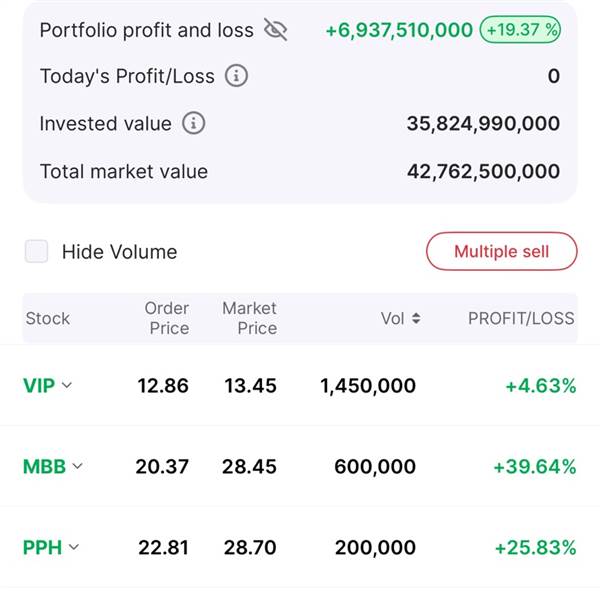Tick the Hide Volume checkbox
The width and height of the screenshot is (600, 600).
click(x=36, y=251)
